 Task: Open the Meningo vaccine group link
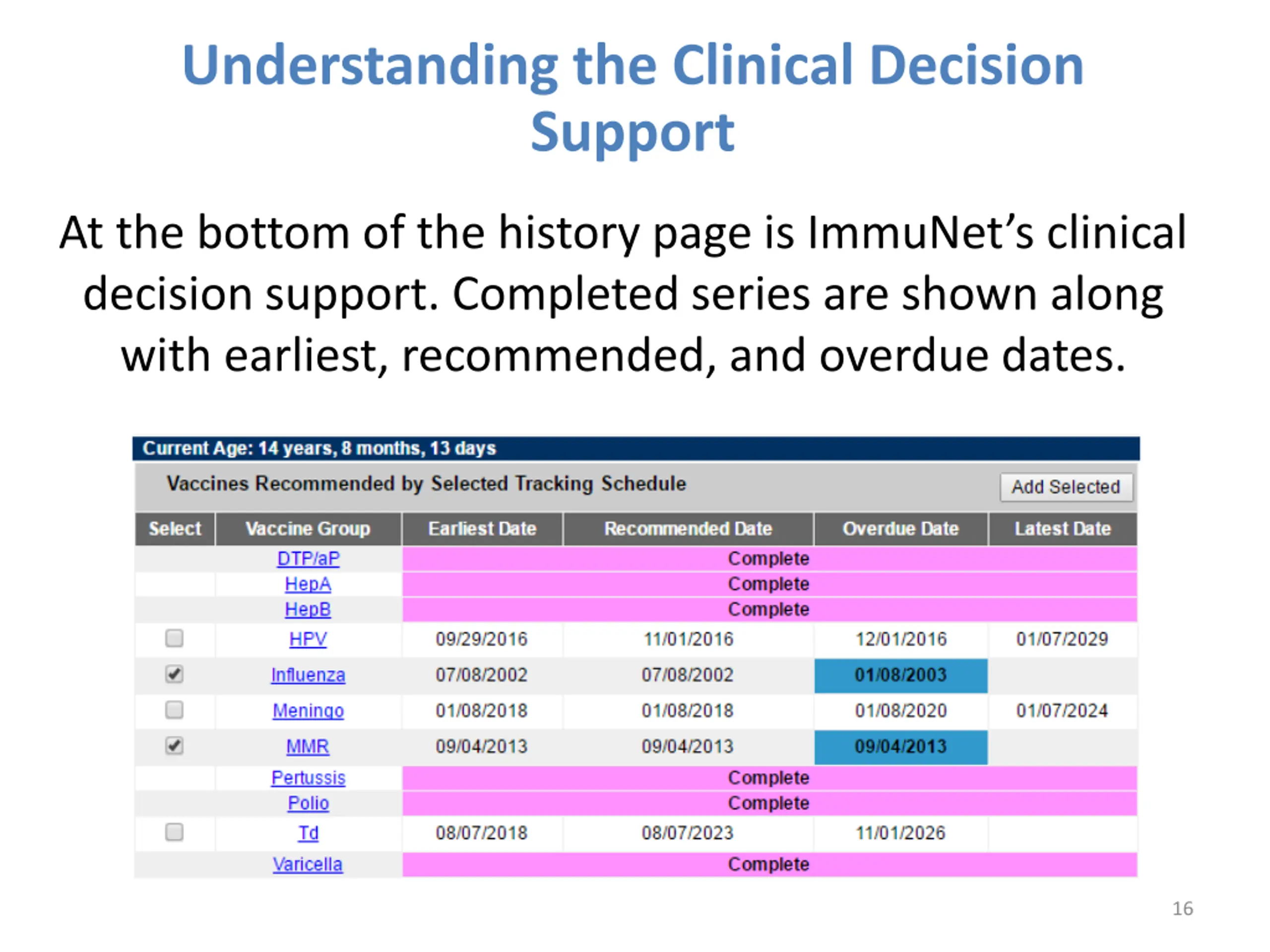click(308, 711)
